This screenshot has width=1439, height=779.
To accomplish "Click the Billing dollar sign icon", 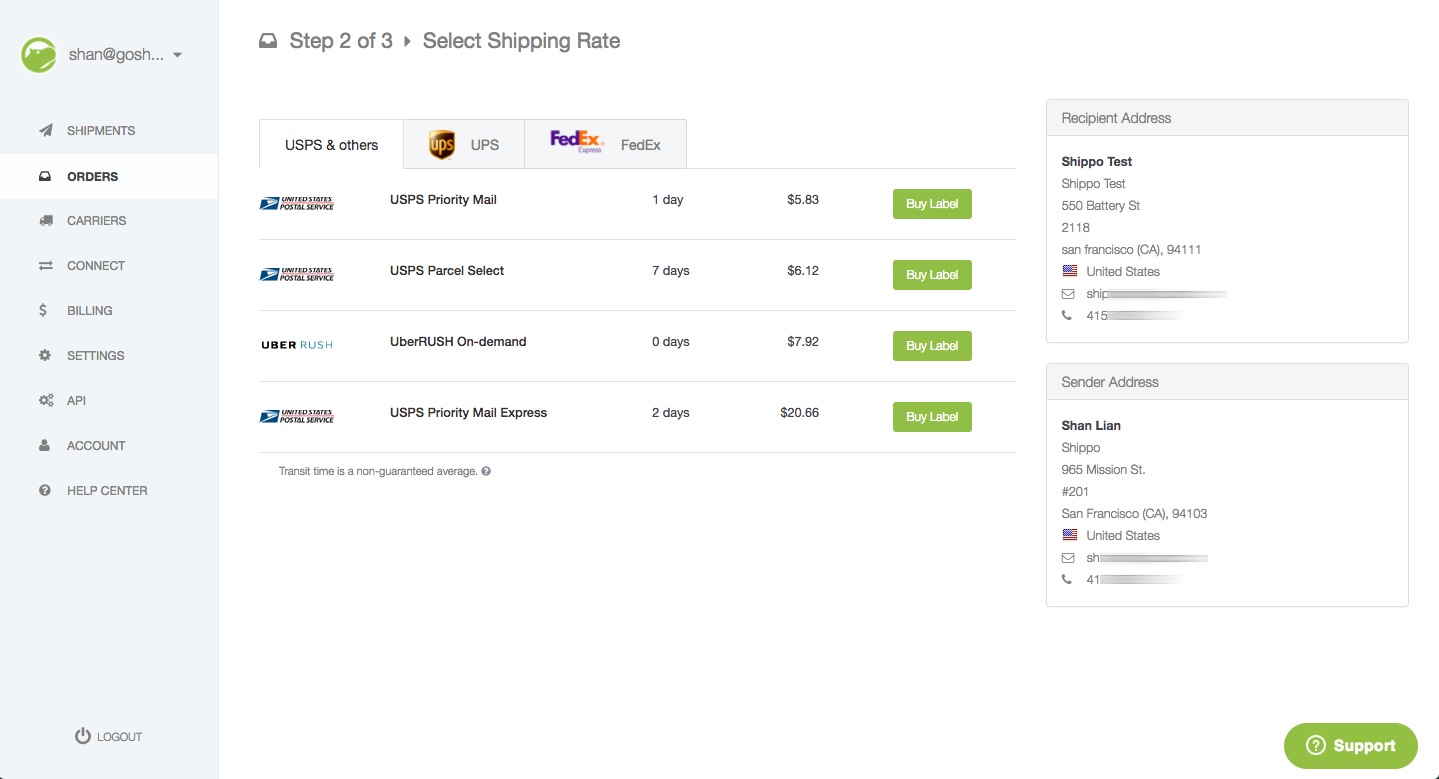I will tap(43, 311).
